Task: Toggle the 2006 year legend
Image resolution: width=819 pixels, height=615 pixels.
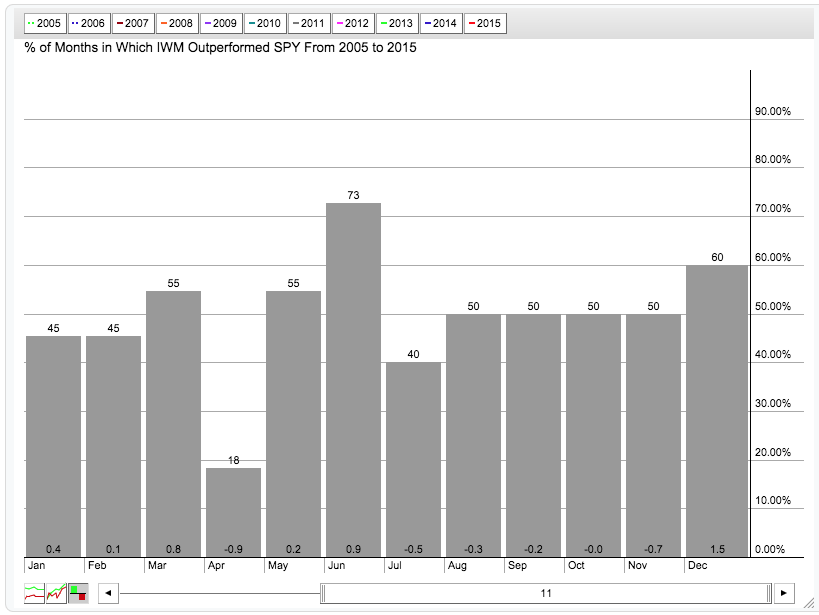Action: tap(89, 24)
